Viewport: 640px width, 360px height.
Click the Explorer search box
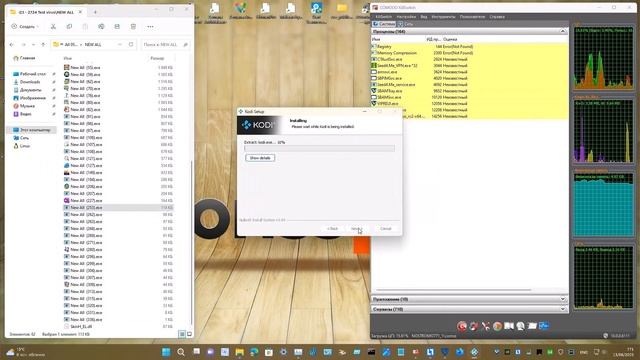tap(166, 44)
